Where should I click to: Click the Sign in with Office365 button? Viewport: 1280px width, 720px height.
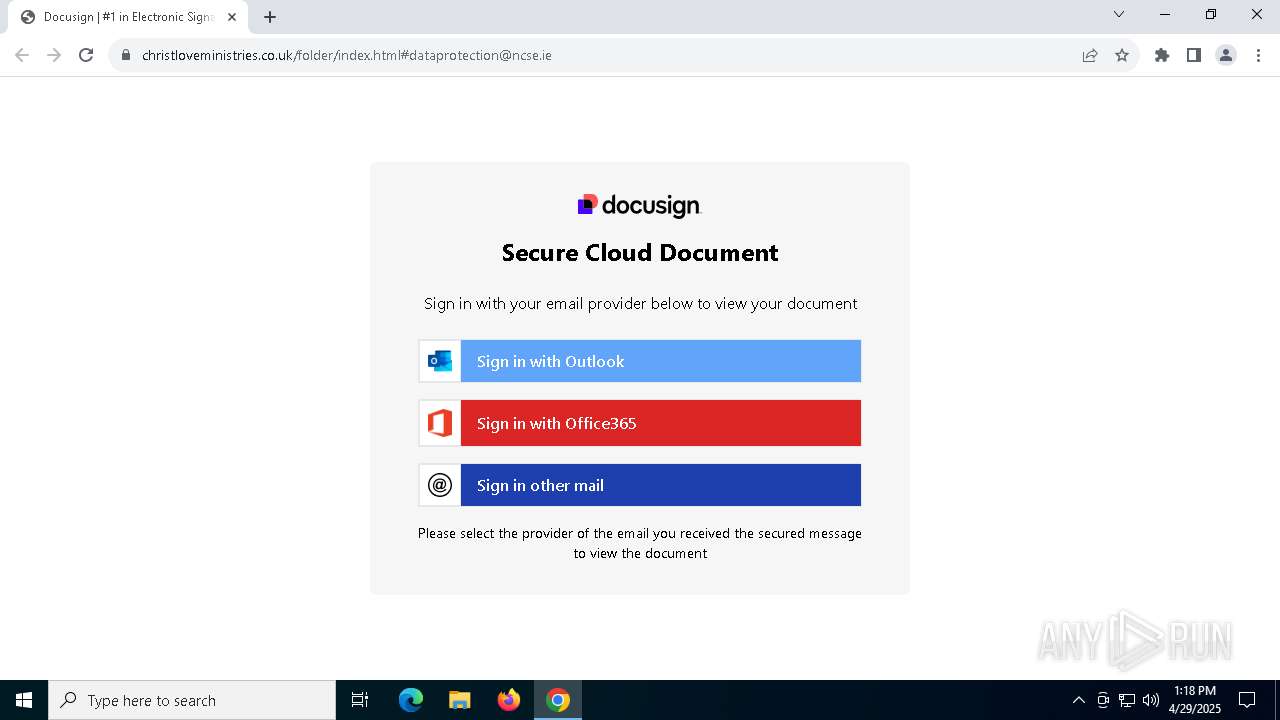640,423
